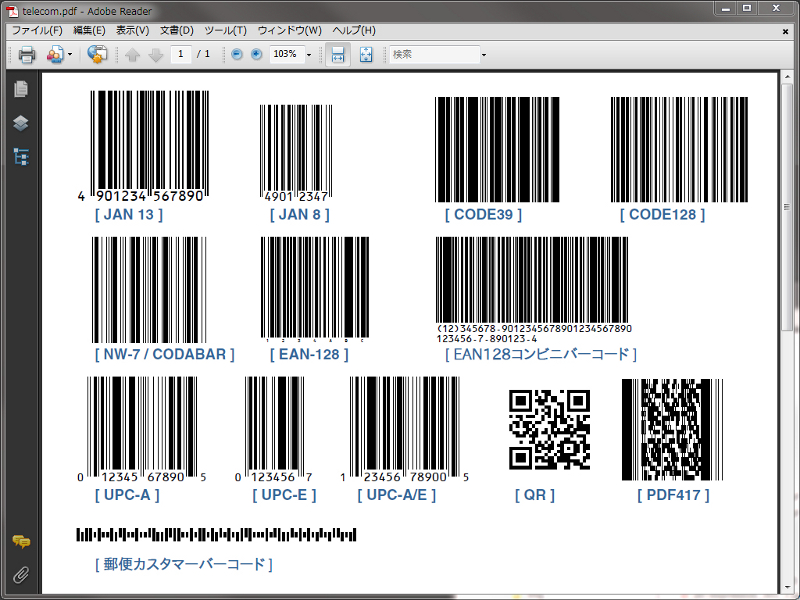Click the postal customer barcode image
Viewport: 800px width, 600px height.
tap(216, 535)
